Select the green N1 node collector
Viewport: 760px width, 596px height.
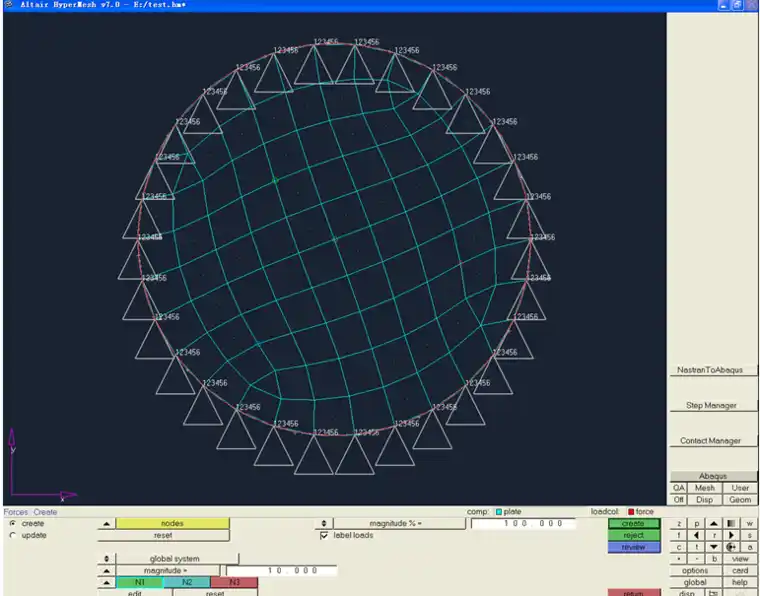pyautogui.click(x=140, y=582)
